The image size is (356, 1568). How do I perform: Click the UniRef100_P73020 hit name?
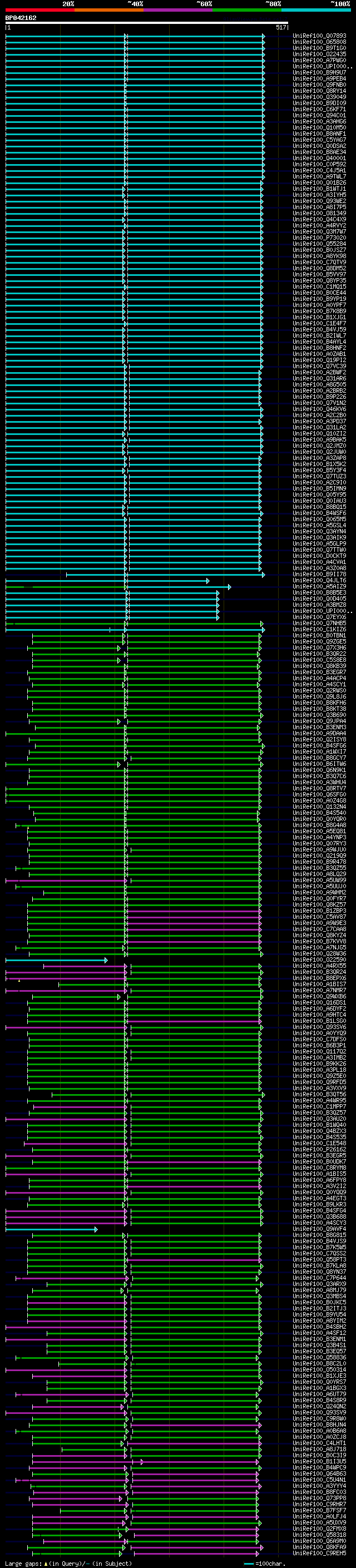[319, 238]
